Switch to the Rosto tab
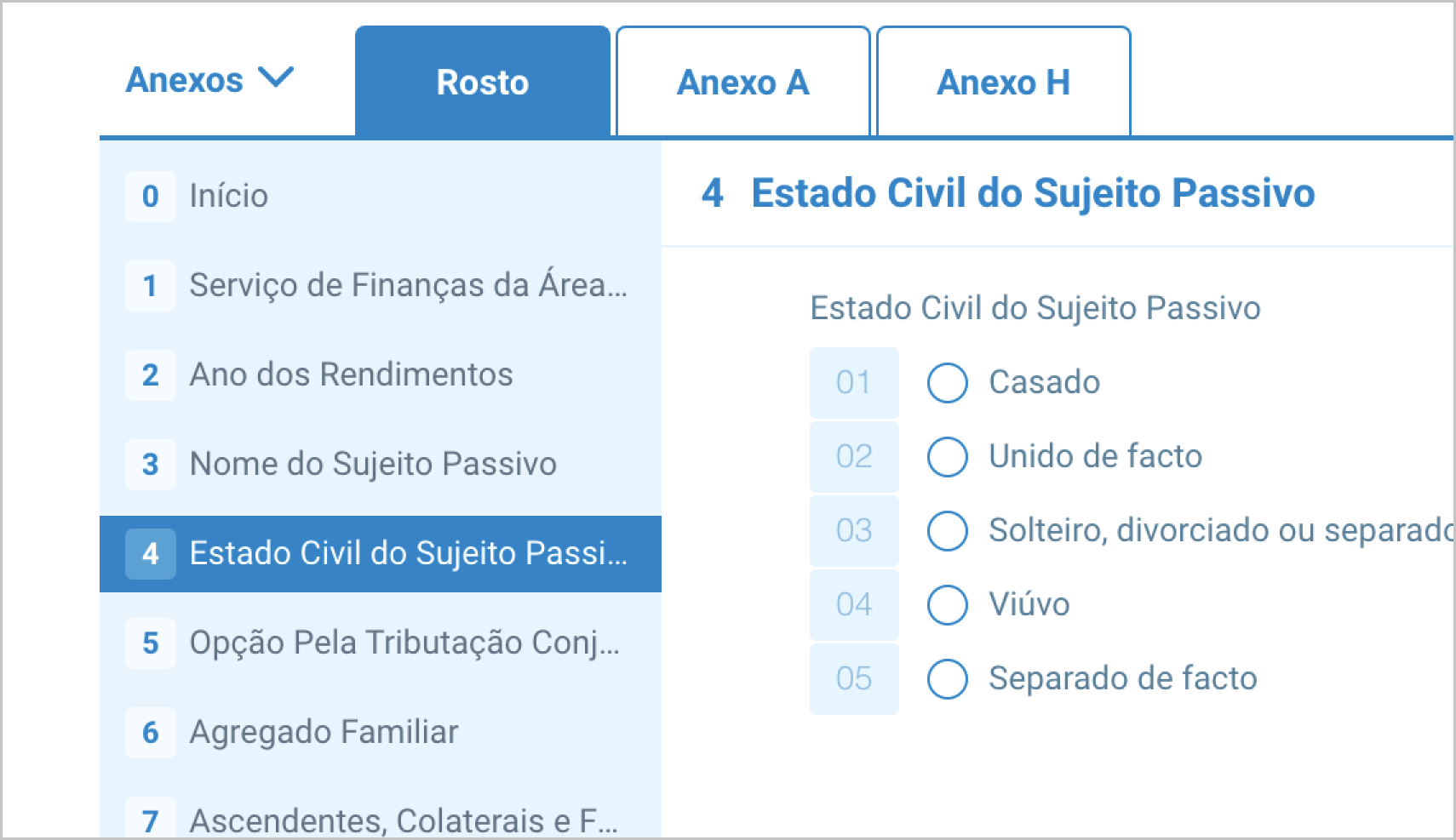This screenshot has height=840, width=1456. coord(482,83)
